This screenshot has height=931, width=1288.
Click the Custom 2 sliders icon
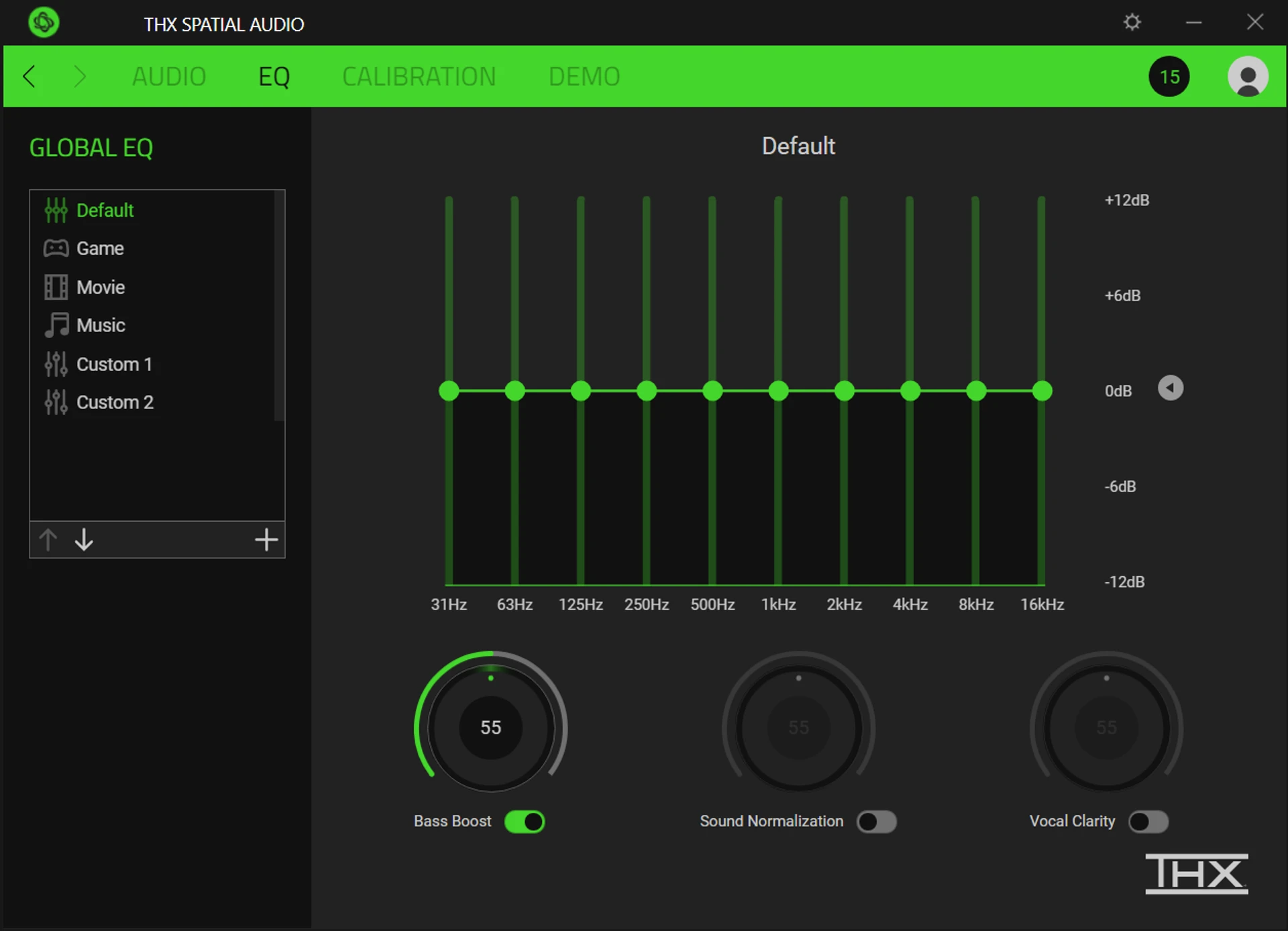tap(56, 402)
